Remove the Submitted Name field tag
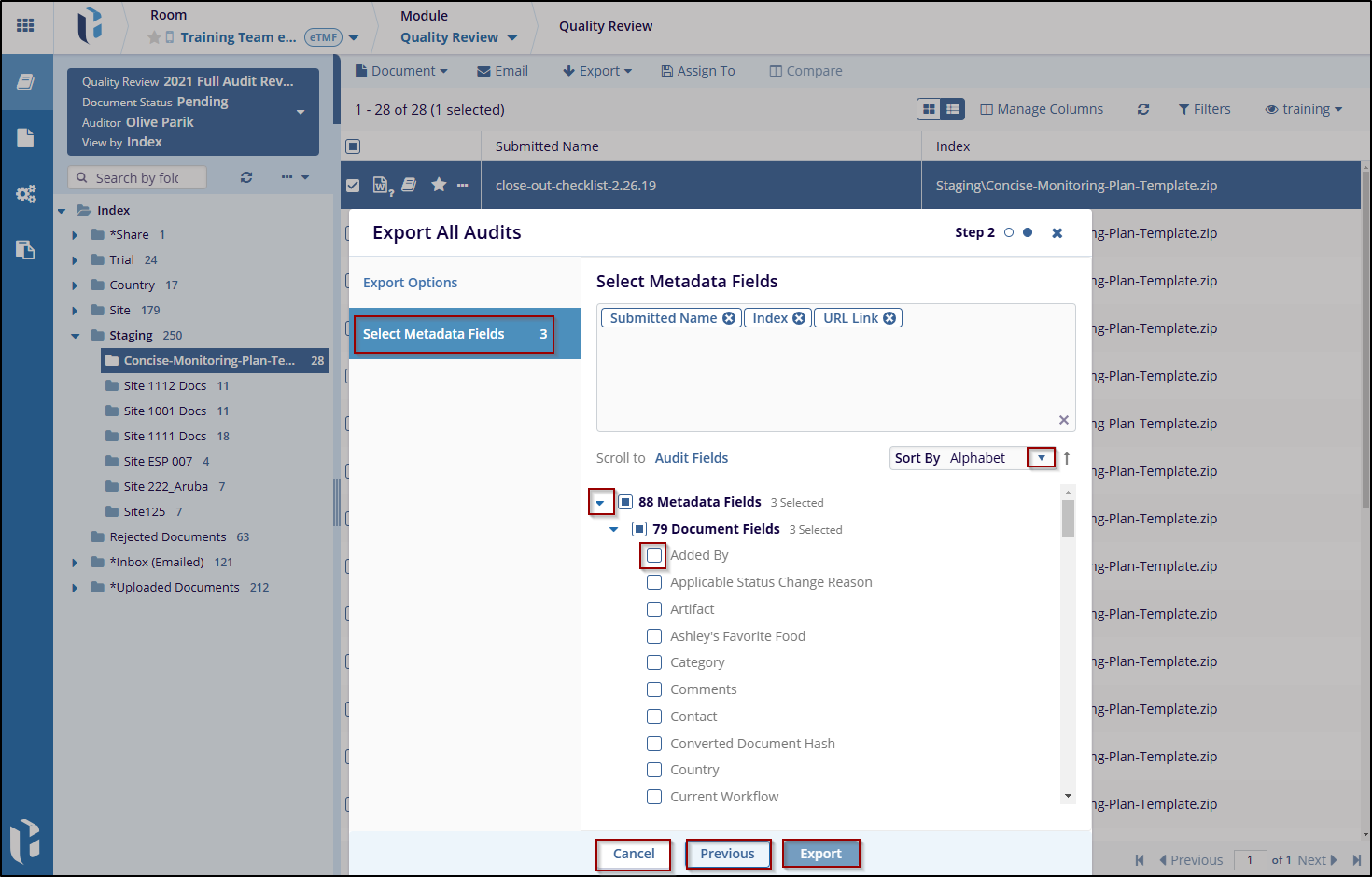 729,318
